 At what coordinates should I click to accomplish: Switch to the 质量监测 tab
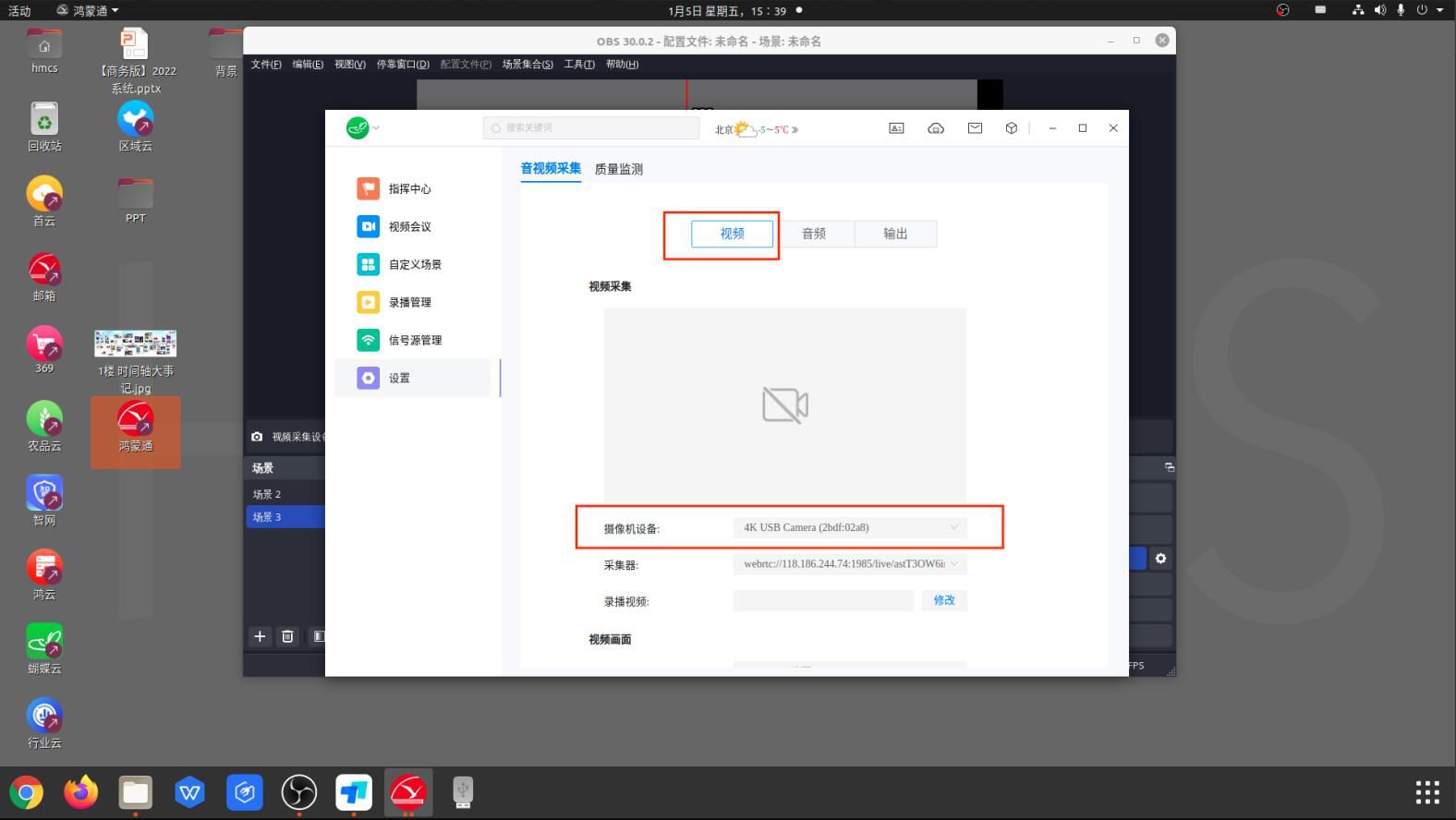point(618,169)
